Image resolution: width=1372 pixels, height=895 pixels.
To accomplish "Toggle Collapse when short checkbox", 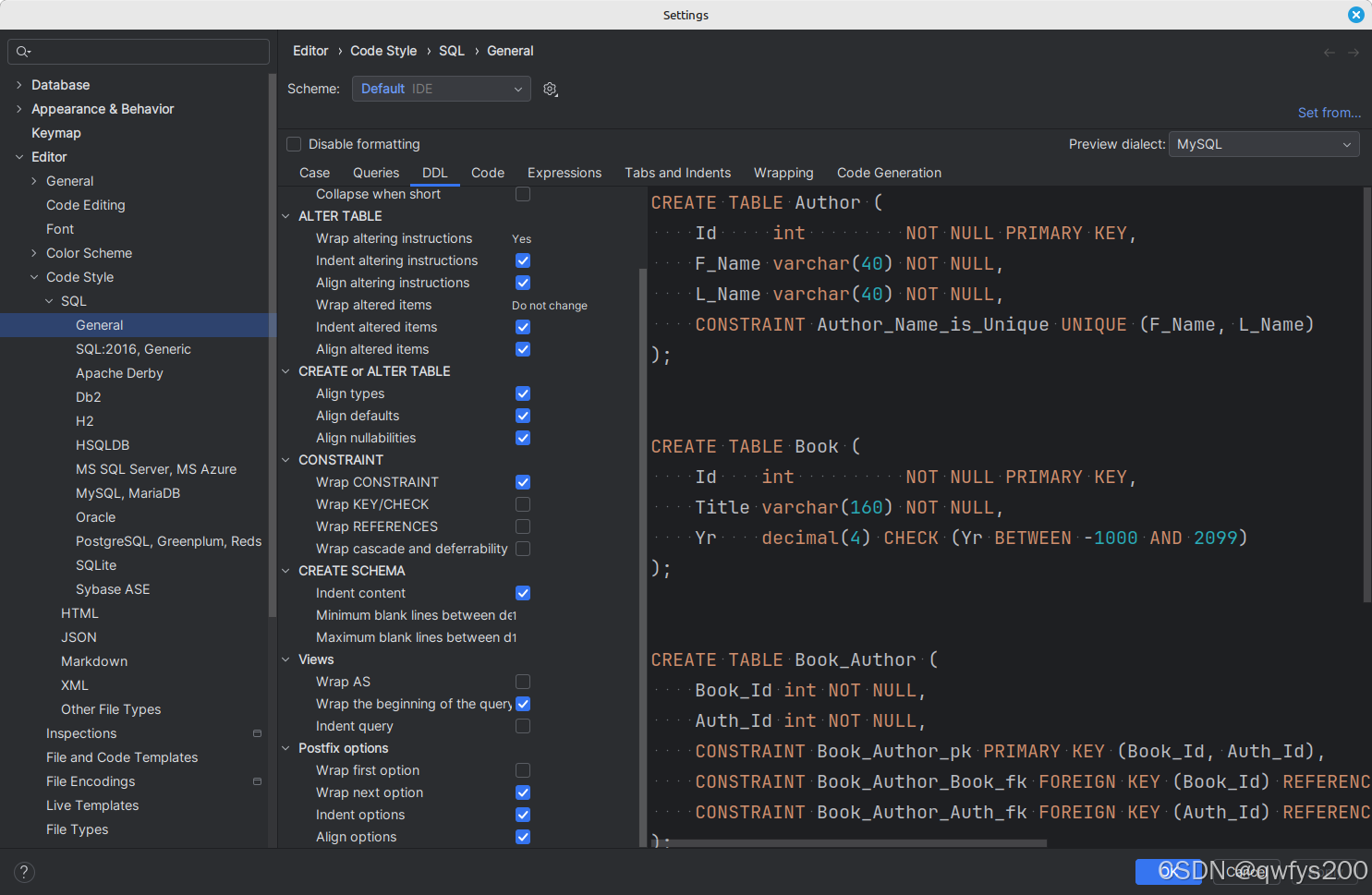I will 523,194.
